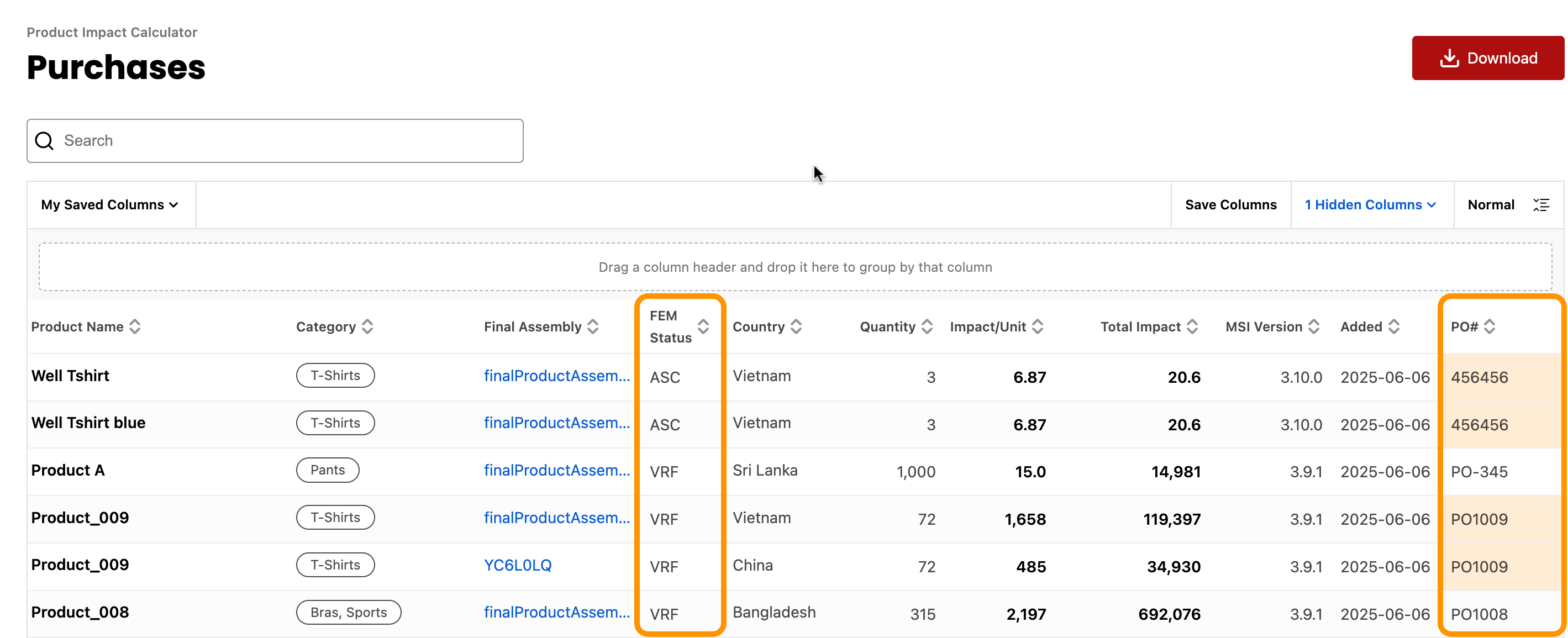This screenshot has height=638, width=1568.
Task: Click T-Shirts tag in Well Tshirt row
Action: click(x=335, y=376)
